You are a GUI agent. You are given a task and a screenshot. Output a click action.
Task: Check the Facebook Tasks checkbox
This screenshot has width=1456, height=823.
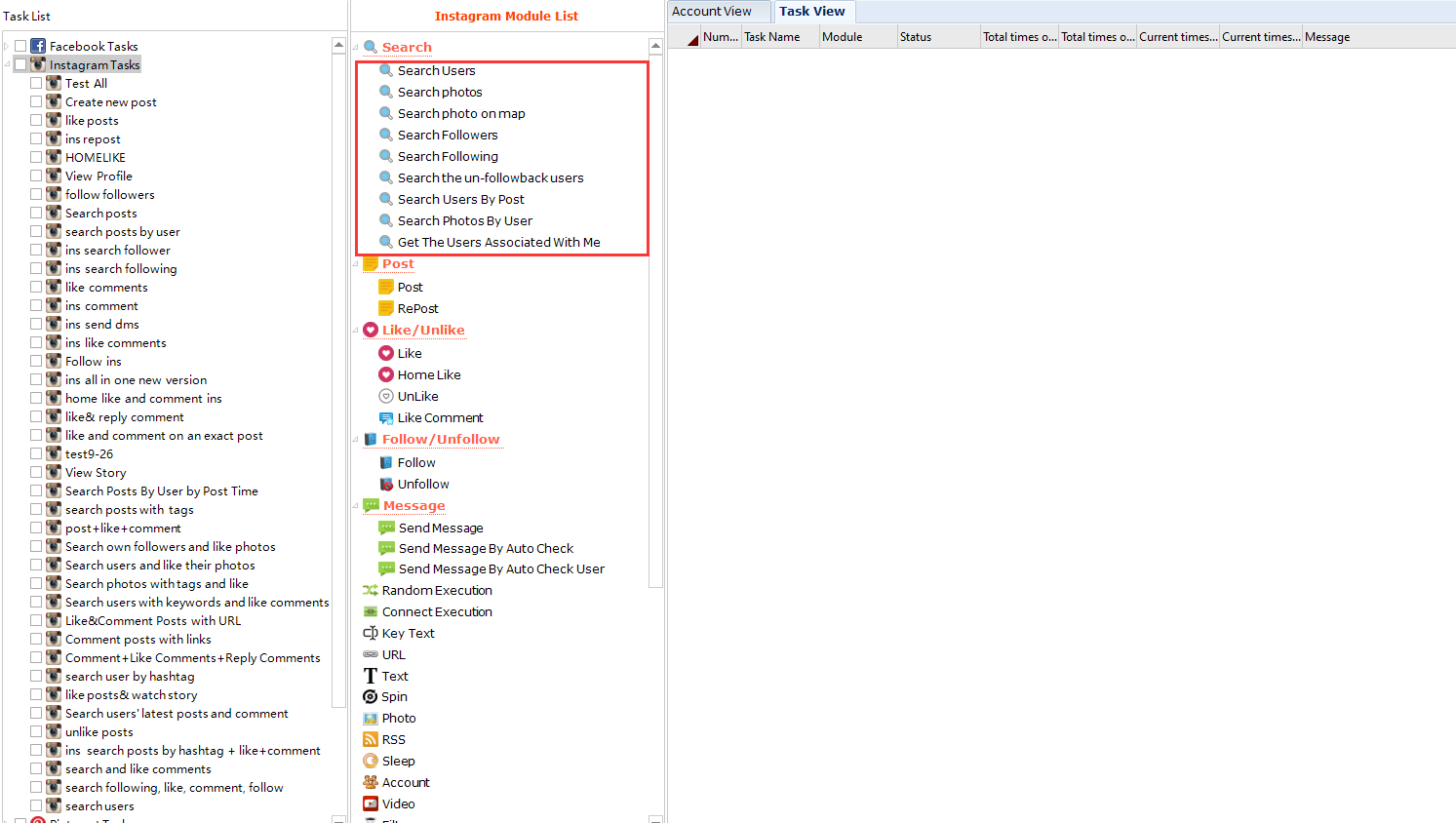pyautogui.click(x=20, y=46)
